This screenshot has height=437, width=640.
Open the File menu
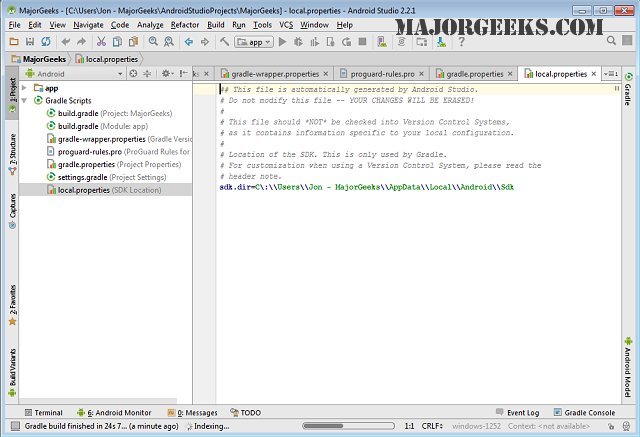[14, 25]
